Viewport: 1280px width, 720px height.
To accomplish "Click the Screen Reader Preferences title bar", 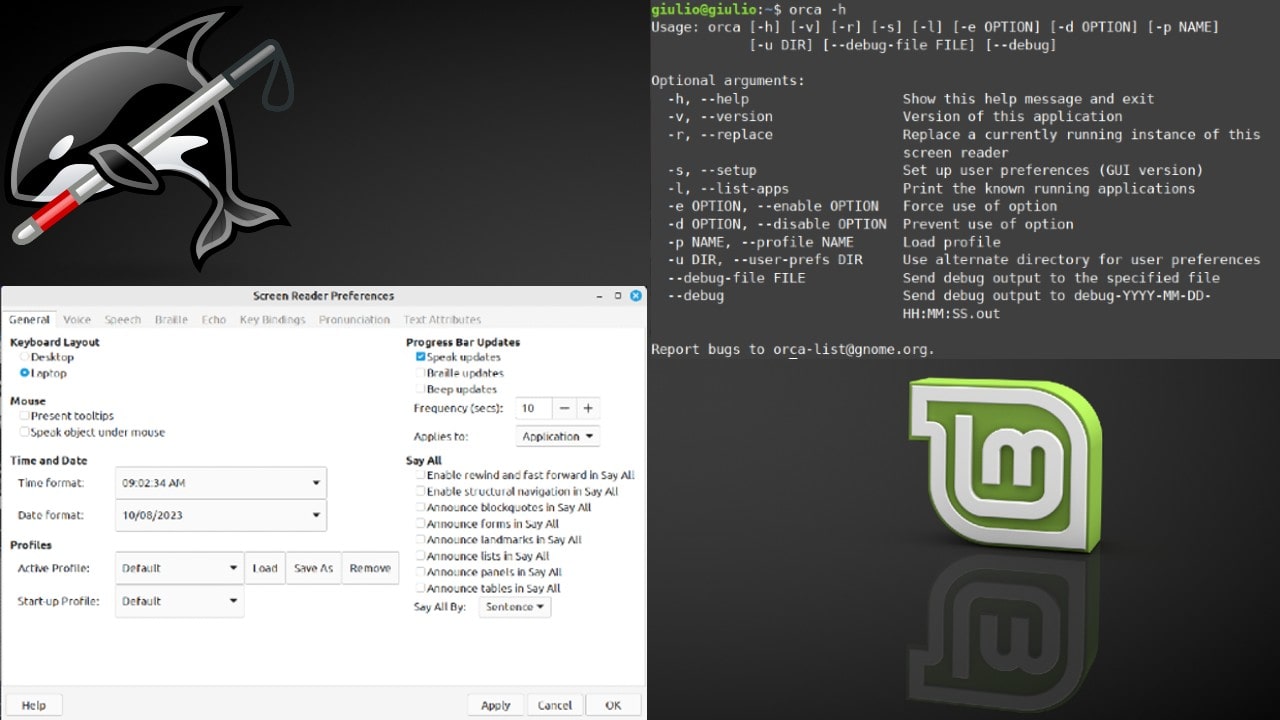I will coord(323,296).
